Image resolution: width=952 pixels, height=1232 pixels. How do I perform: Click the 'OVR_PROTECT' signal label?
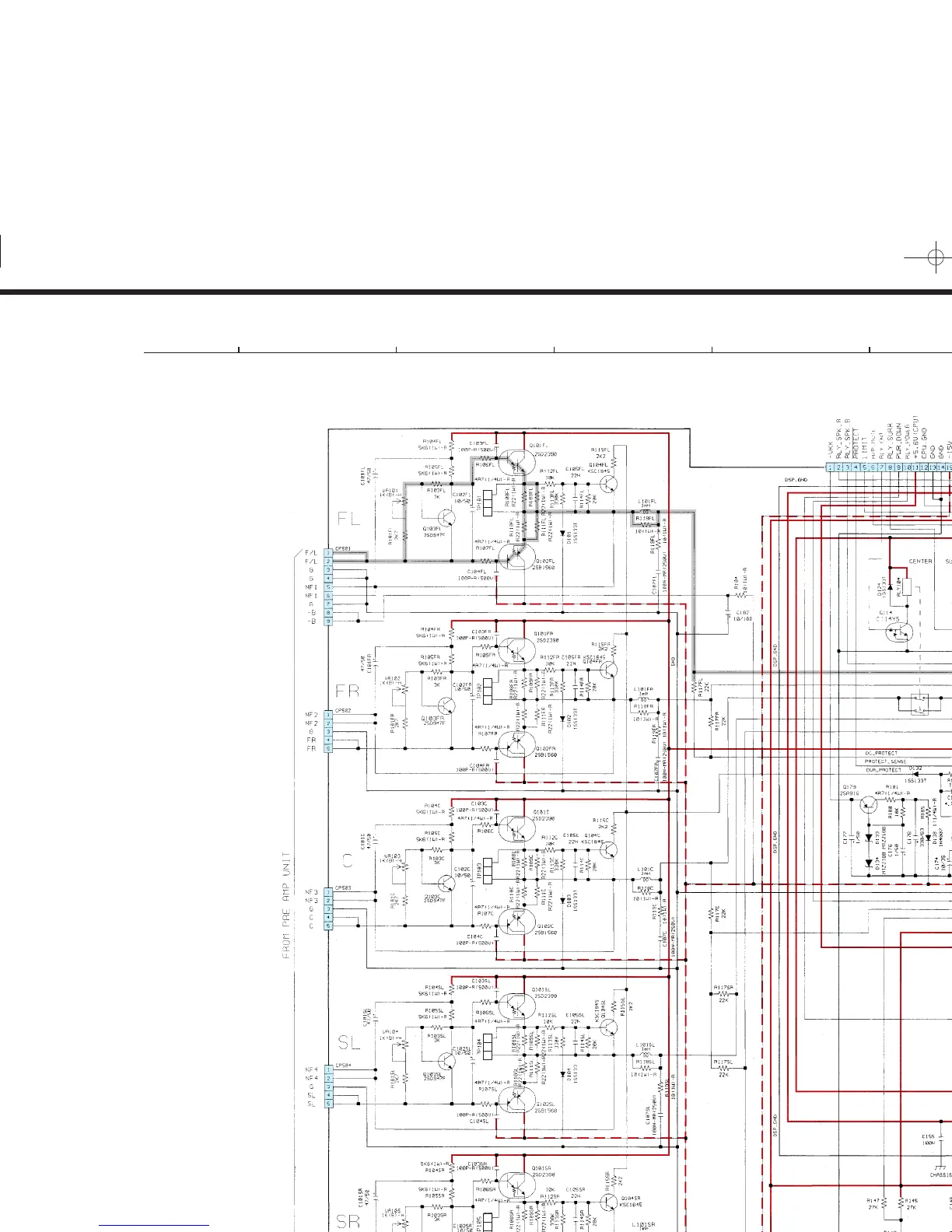click(884, 770)
